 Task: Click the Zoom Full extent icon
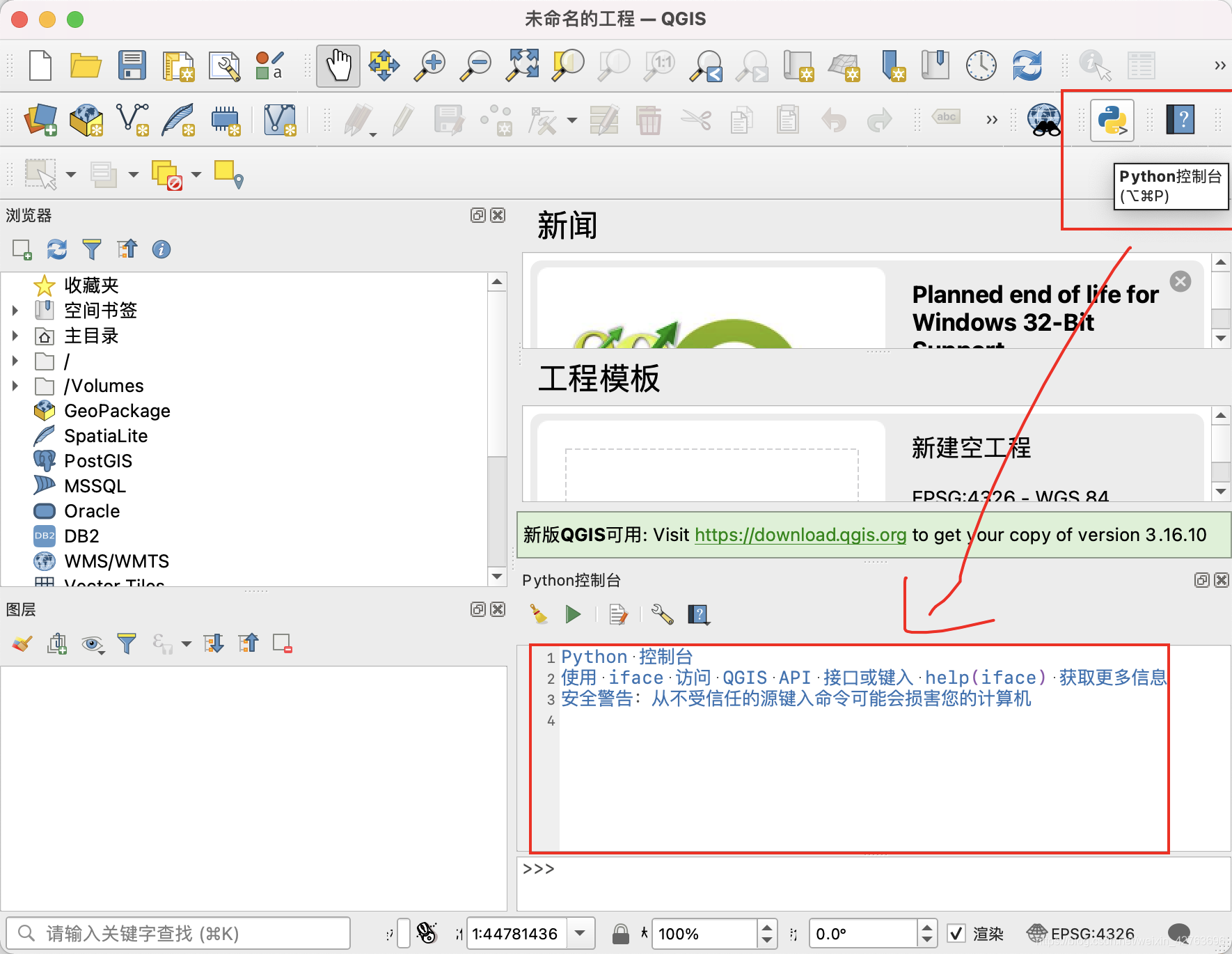[x=523, y=65]
